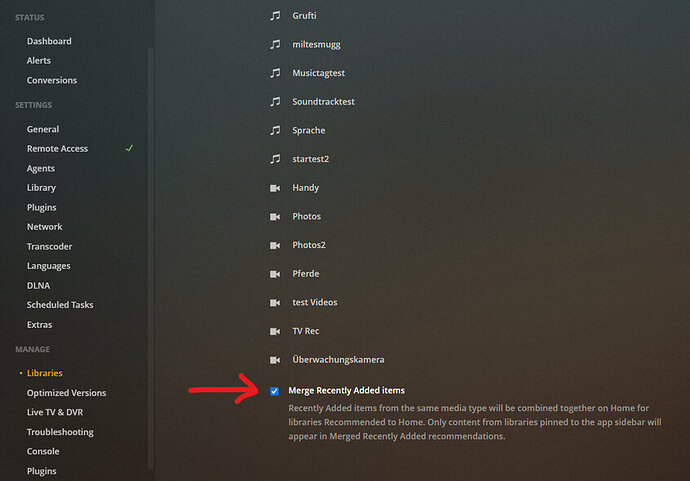Open Languages settings
The height and width of the screenshot is (481, 690).
point(48,266)
